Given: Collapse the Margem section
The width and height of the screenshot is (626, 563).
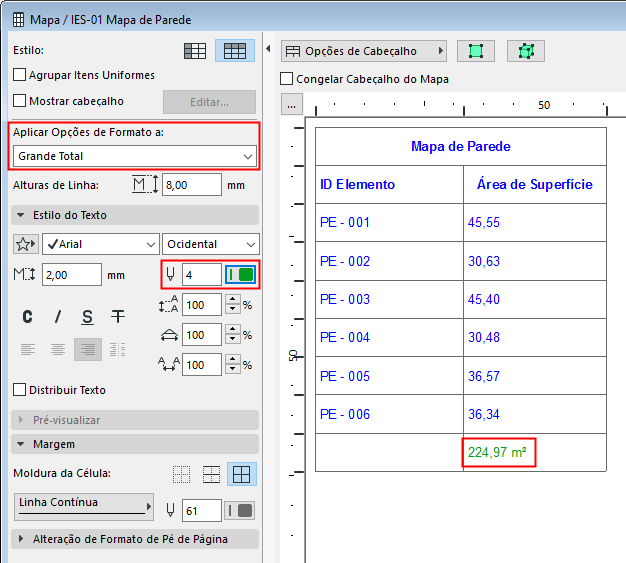Looking at the screenshot, I should [135, 444].
